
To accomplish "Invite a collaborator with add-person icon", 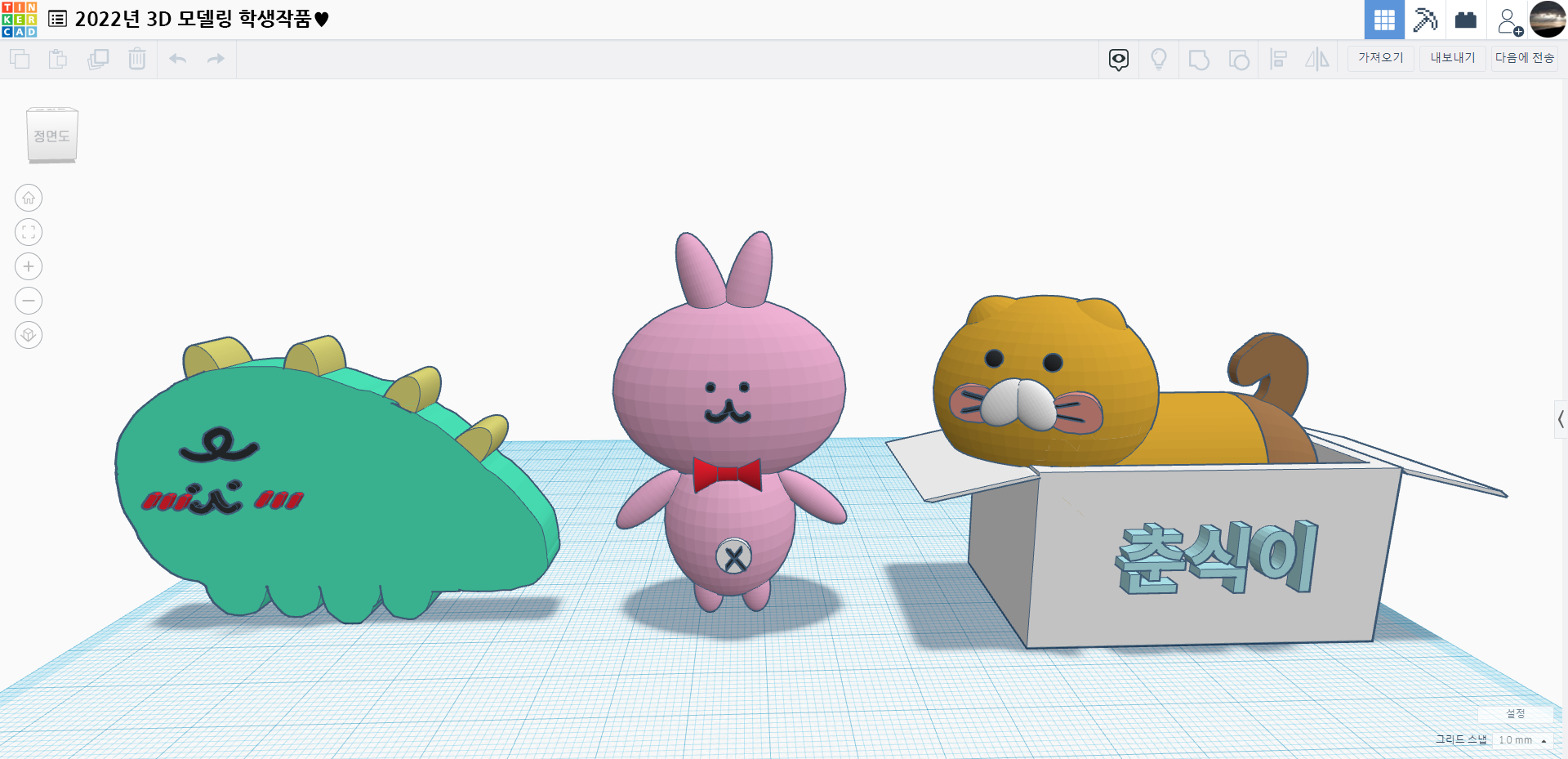I will 1508,20.
